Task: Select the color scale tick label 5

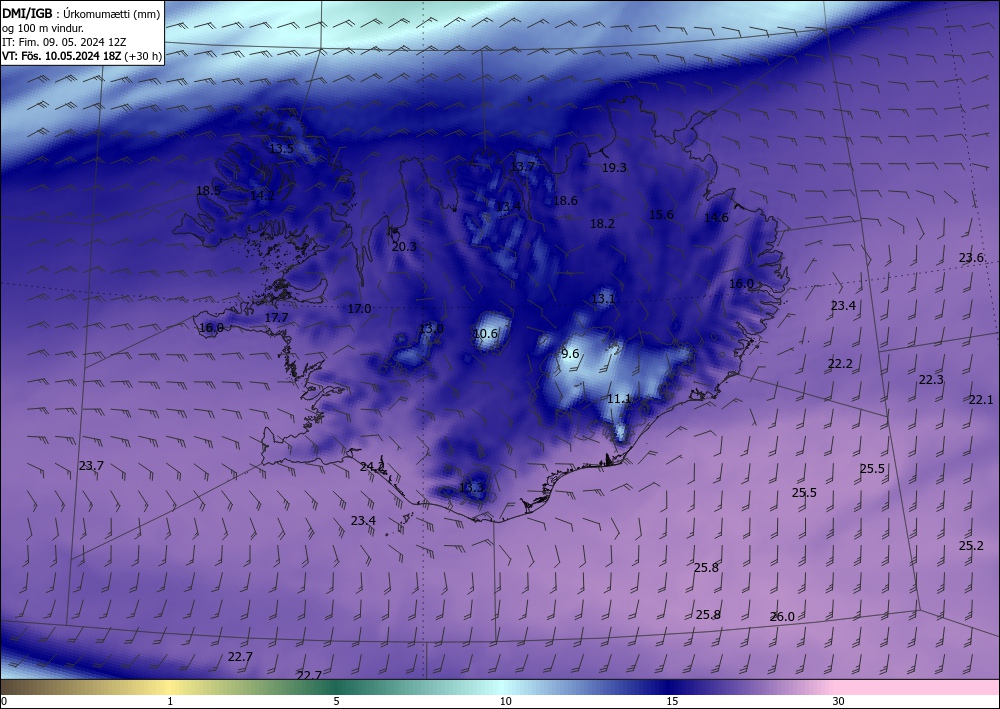Action: 336,701
